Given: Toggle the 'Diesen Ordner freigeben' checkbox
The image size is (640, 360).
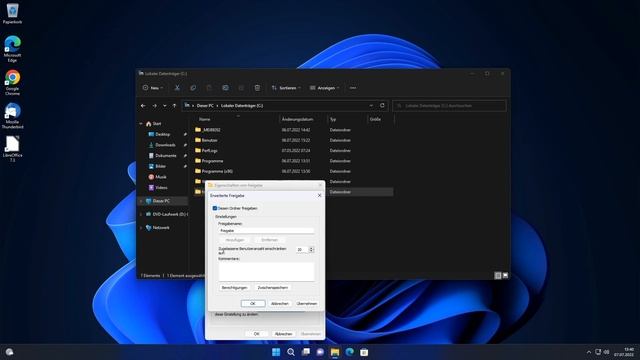Looking at the screenshot, I should tap(215, 208).
